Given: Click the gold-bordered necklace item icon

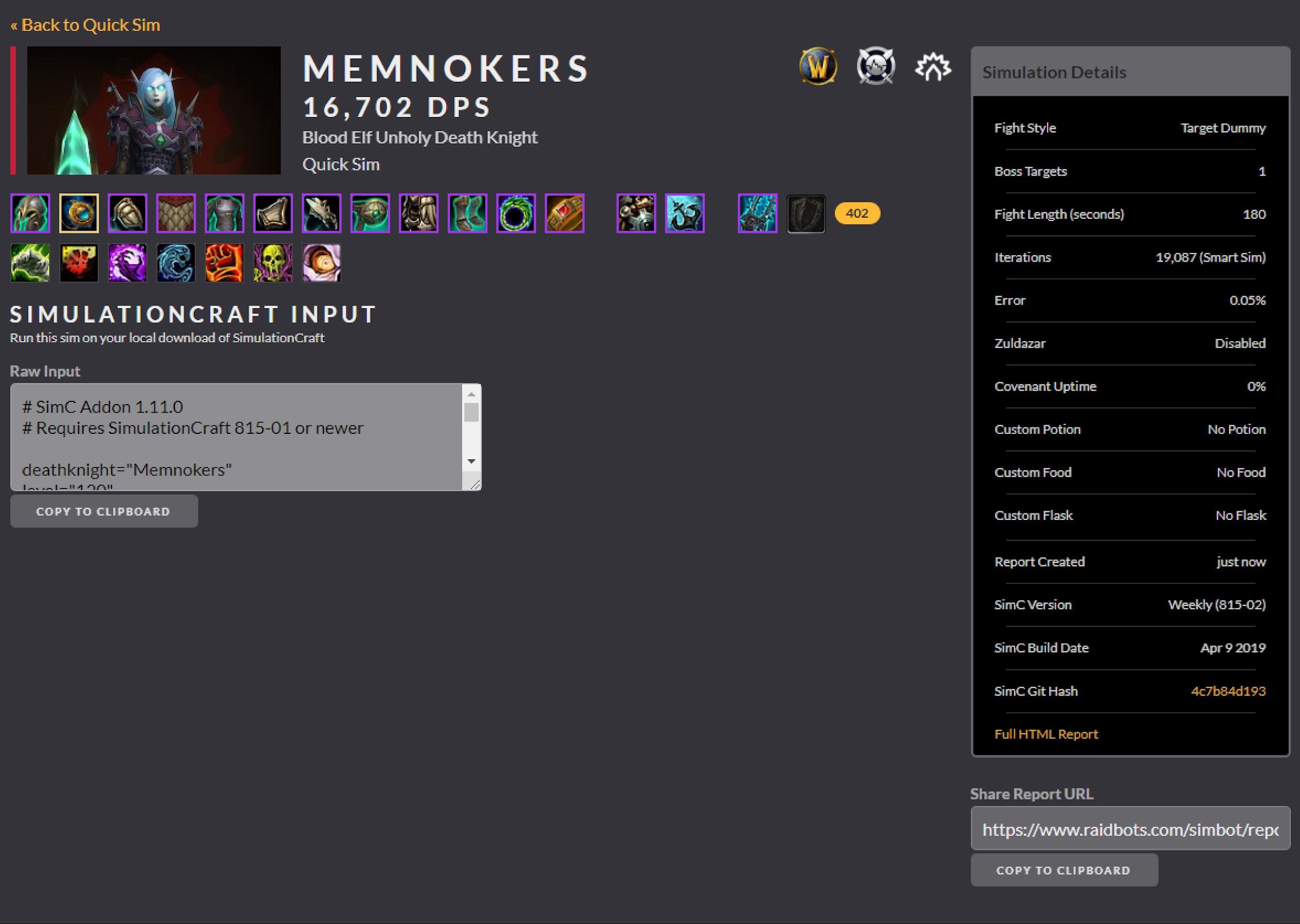Looking at the screenshot, I should coord(79,213).
